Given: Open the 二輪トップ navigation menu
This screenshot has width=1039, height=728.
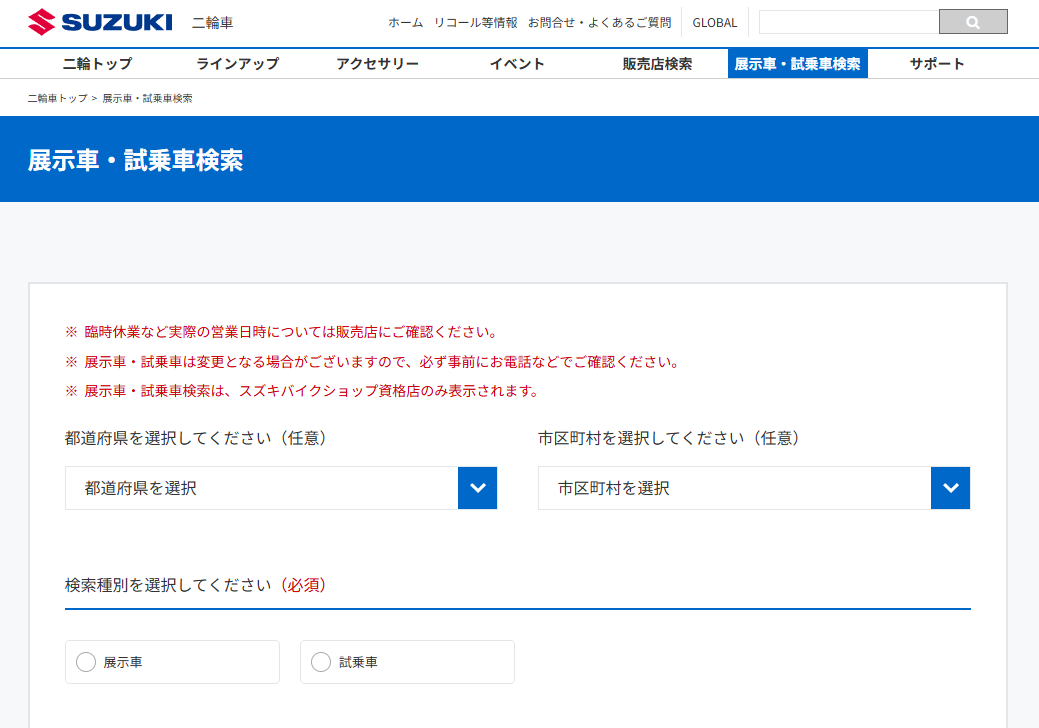Looking at the screenshot, I should [x=96, y=63].
